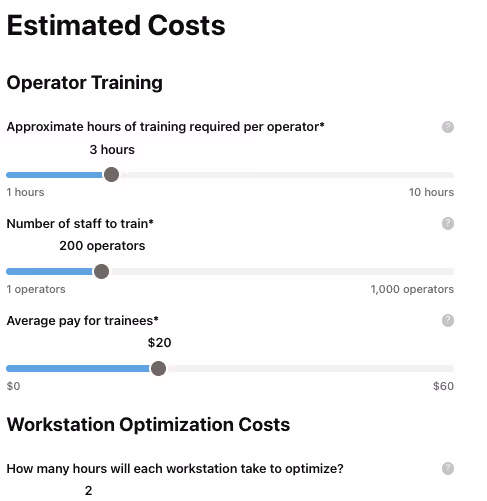Viewport: 487px width, 501px height.
Task: Click the '3 hours' value label
Action: [112, 150]
